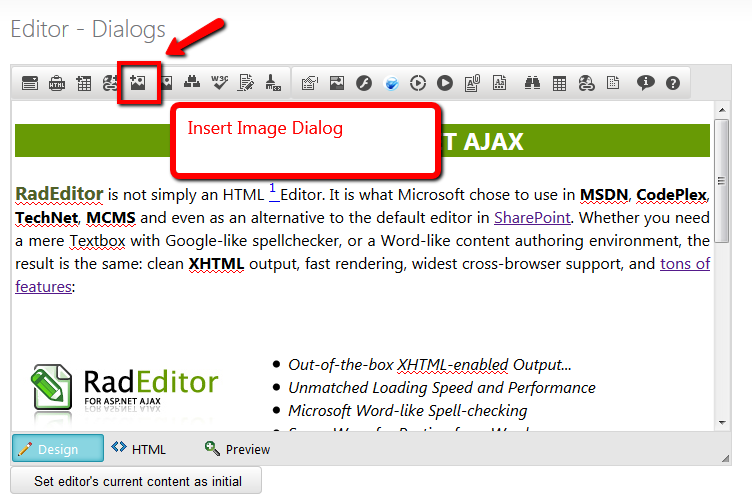Click the vertical scrollbar thumb
This screenshot has height=498, width=752.
point(722,181)
